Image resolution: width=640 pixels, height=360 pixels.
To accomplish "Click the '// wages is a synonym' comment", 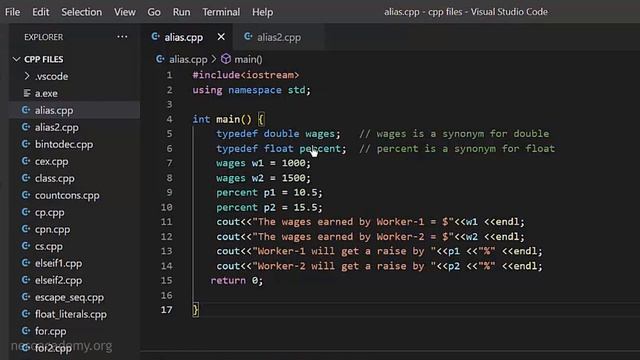I will (x=454, y=134).
